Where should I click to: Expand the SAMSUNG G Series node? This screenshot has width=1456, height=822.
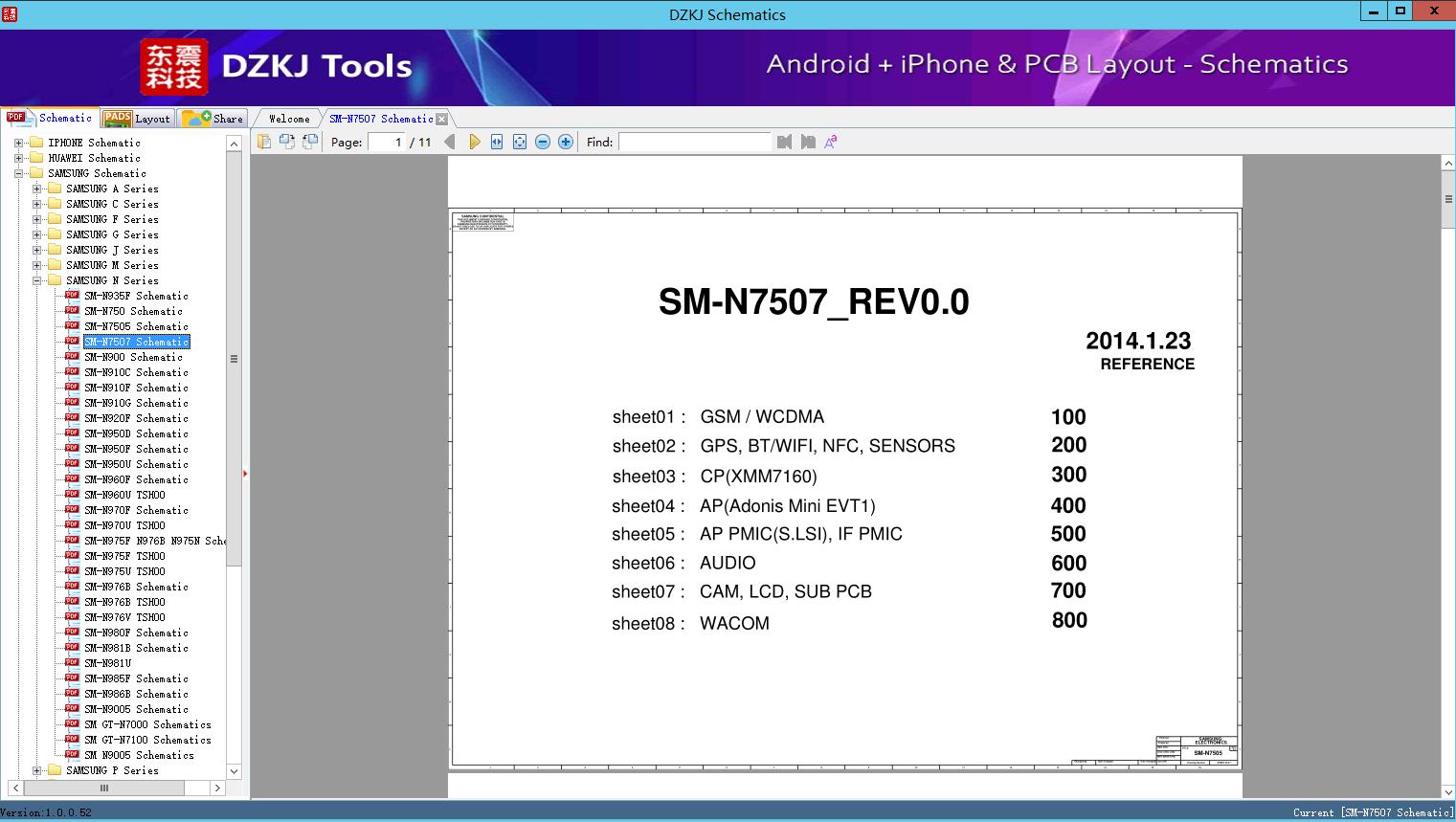pyautogui.click(x=36, y=234)
